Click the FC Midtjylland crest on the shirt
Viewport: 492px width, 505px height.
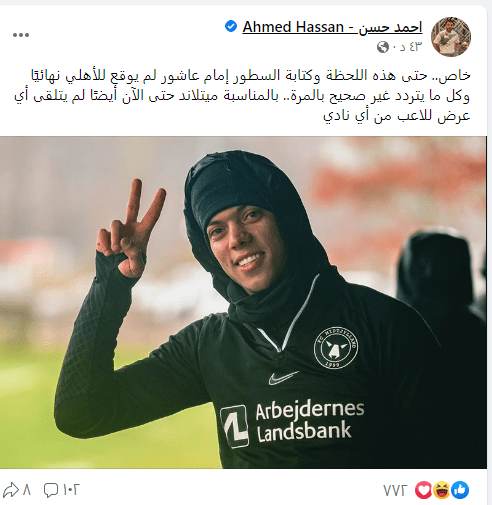(336, 348)
